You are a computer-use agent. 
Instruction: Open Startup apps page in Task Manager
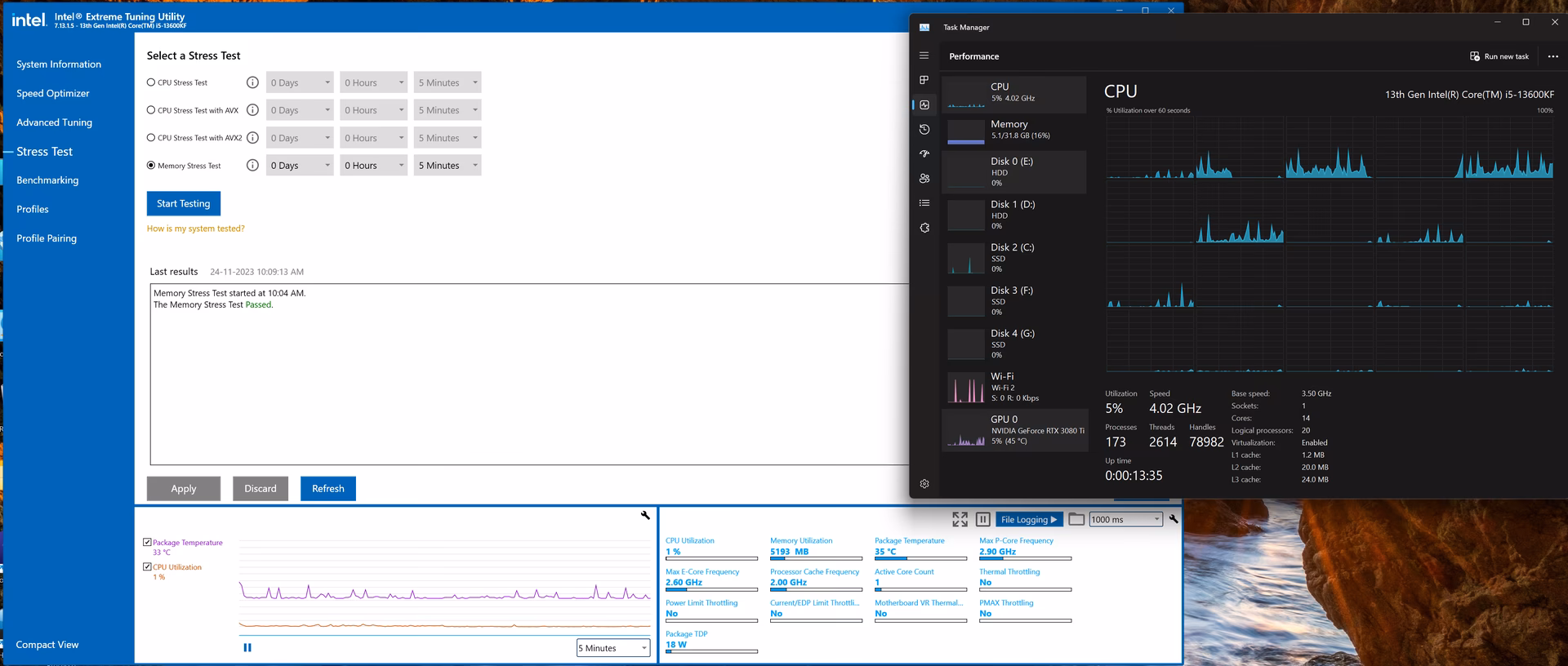pyautogui.click(x=924, y=153)
